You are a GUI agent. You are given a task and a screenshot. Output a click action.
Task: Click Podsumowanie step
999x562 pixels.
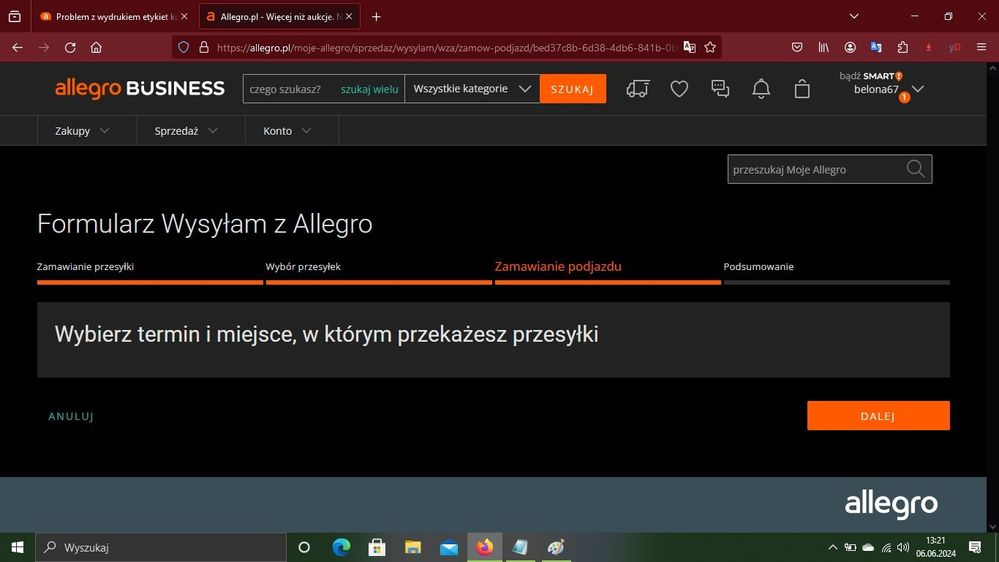point(759,266)
